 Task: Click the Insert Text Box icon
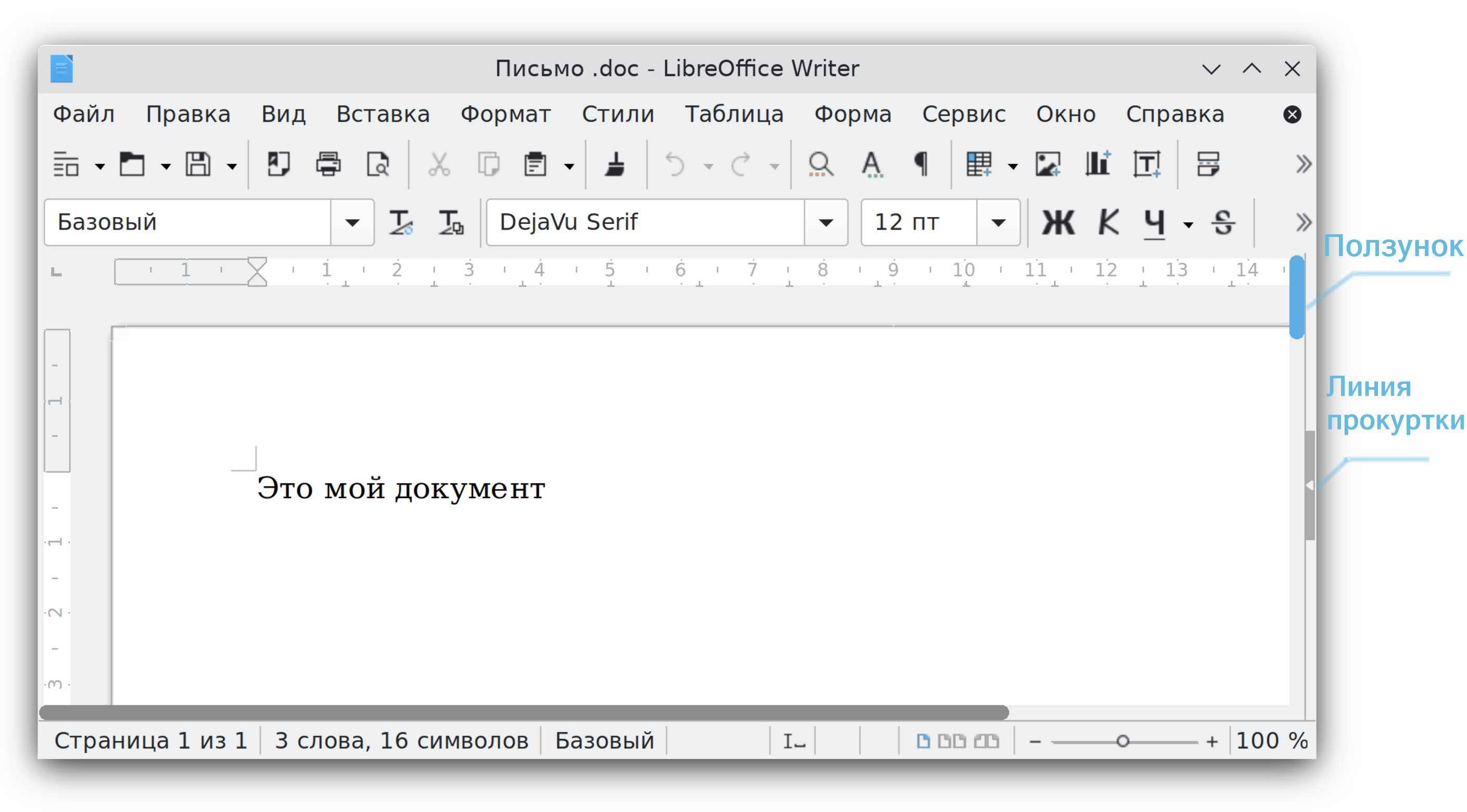1147,165
